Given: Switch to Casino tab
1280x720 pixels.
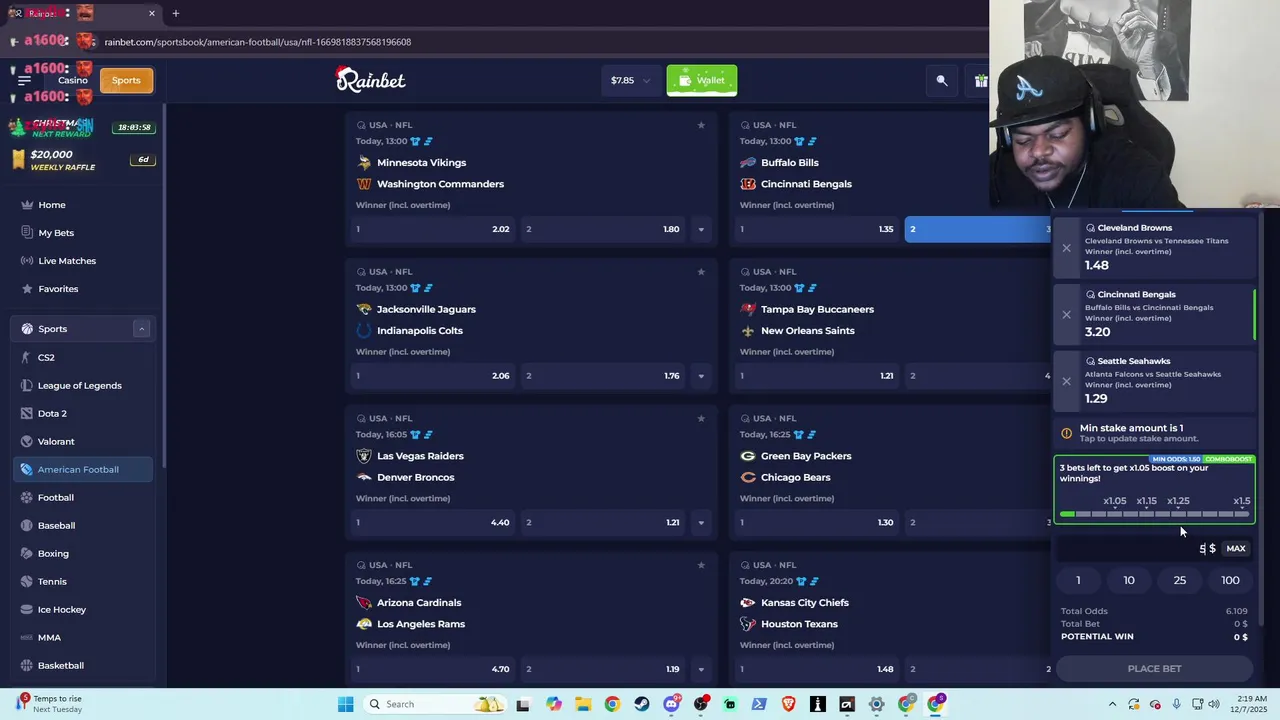Looking at the screenshot, I should [72, 80].
